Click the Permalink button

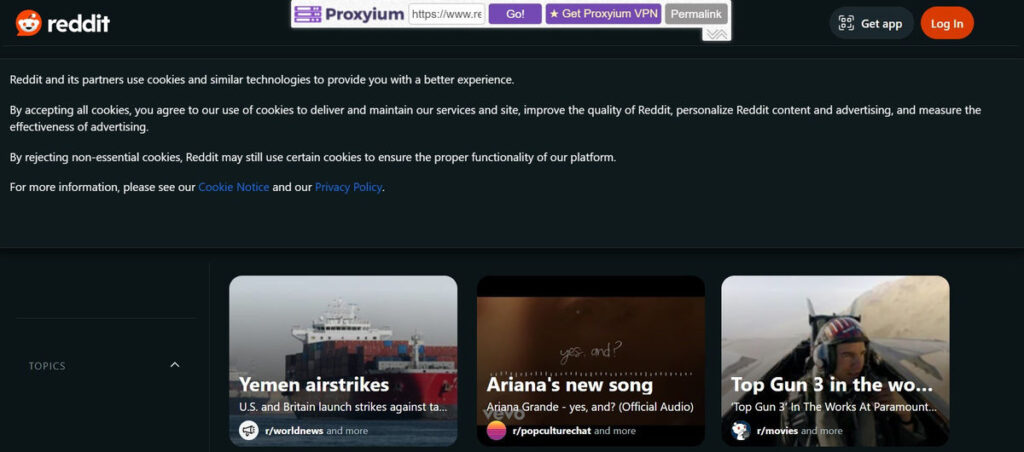click(x=696, y=14)
